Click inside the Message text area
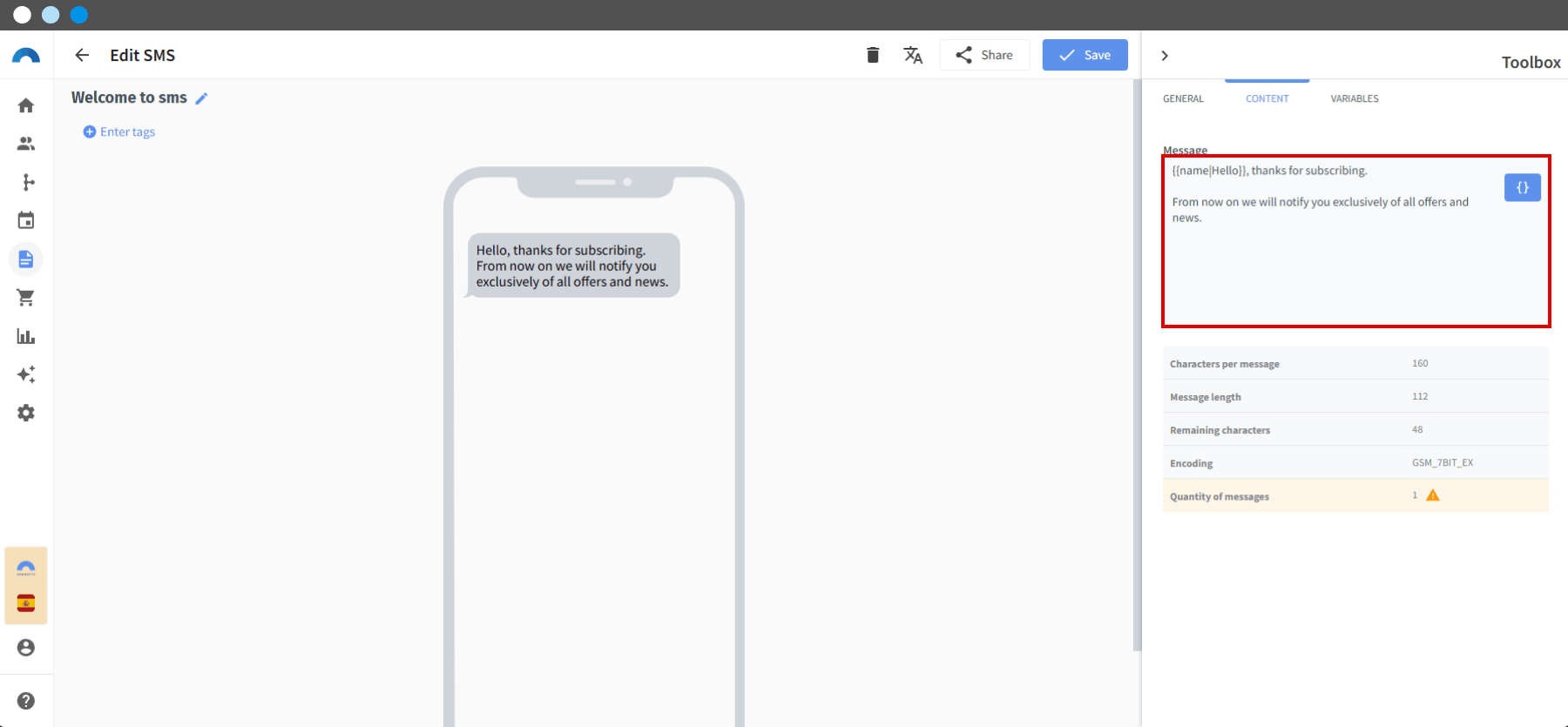The width and height of the screenshot is (1568, 727). [x=1356, y=241]
